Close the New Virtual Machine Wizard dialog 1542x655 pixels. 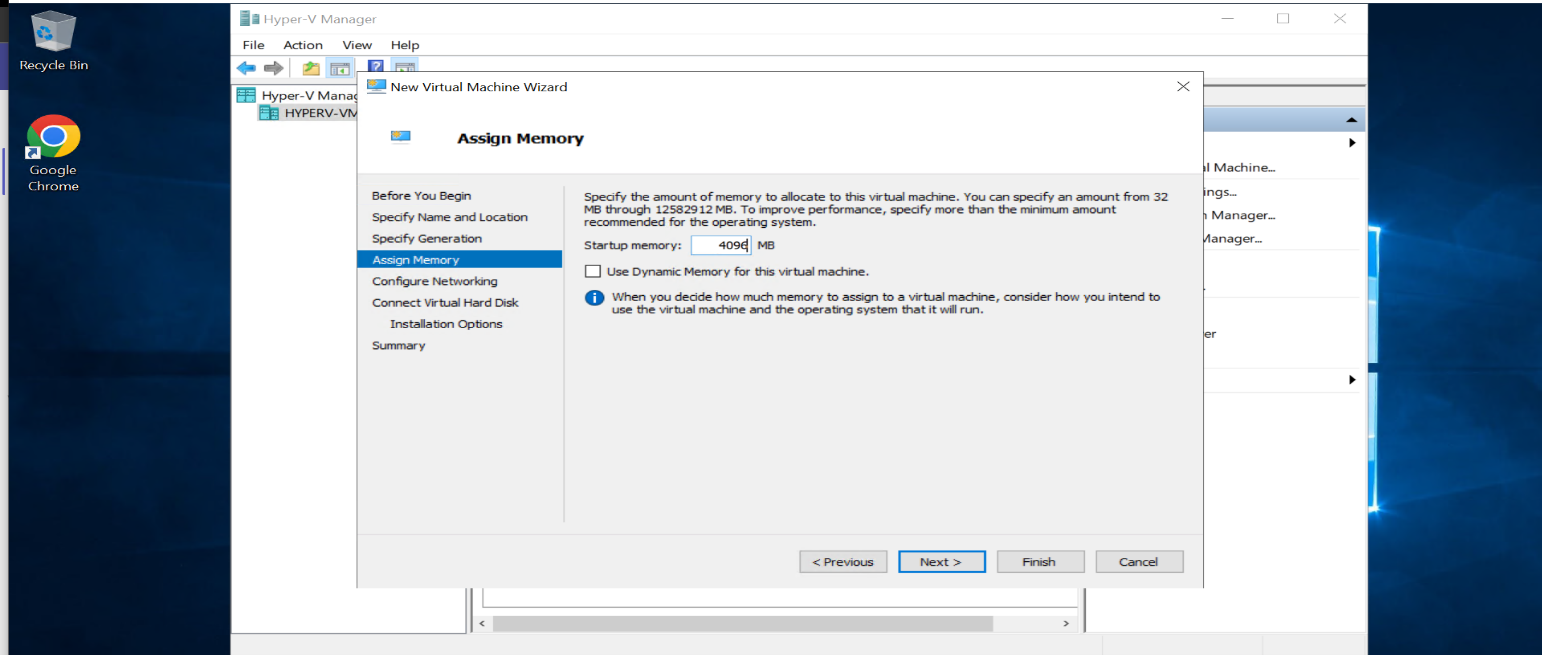click(x=1183, y=86)
